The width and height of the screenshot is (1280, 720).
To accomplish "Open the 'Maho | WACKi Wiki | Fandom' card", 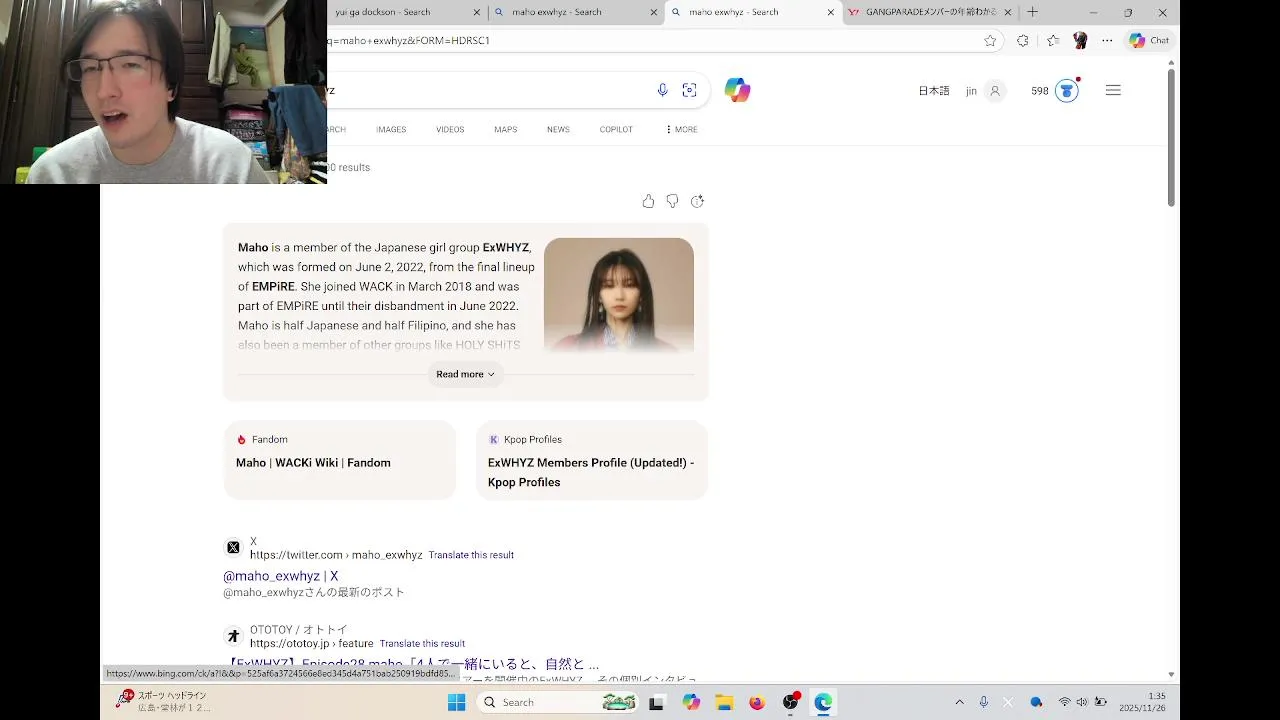I will click(340, 460).
